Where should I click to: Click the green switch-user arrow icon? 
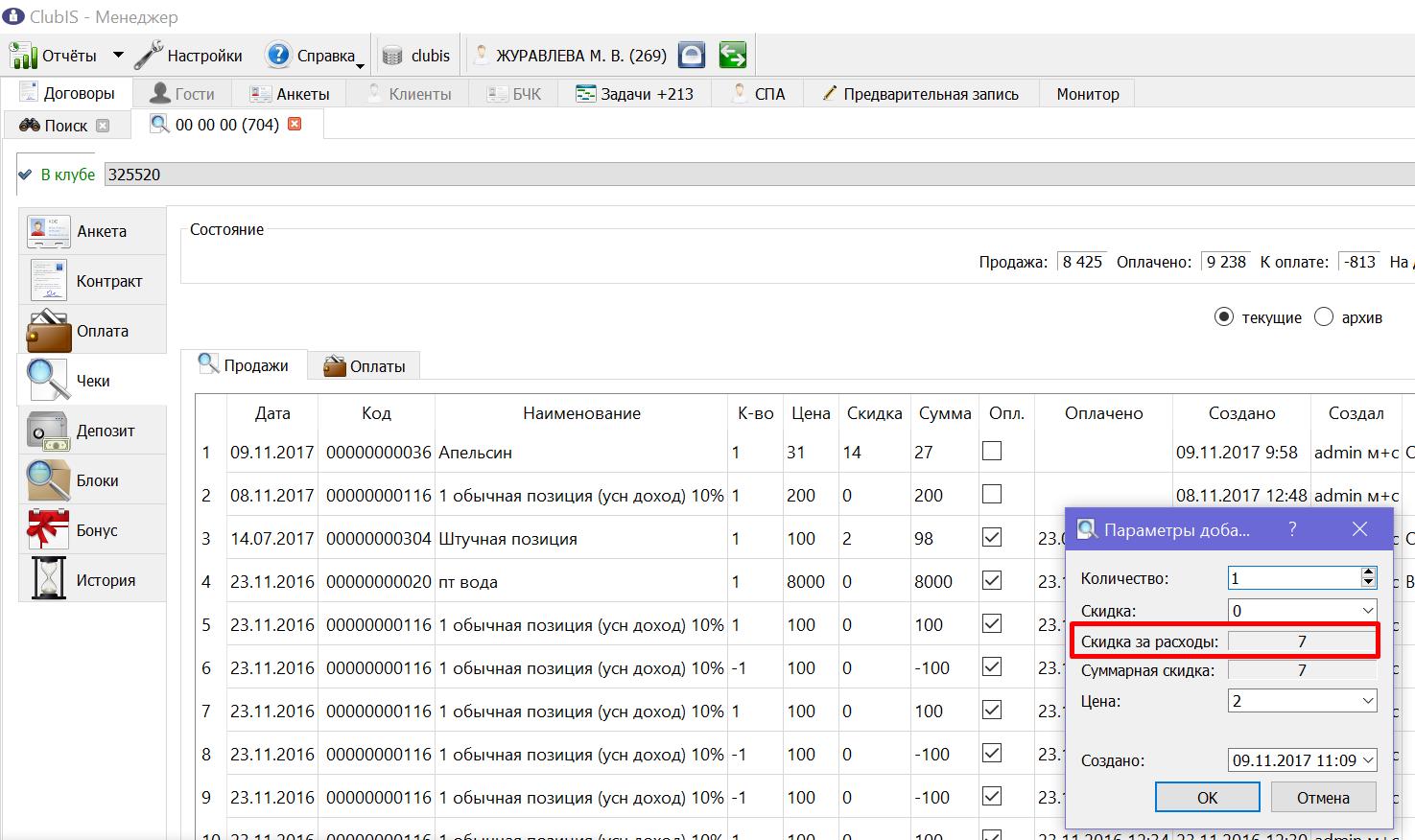pos(733,55)
